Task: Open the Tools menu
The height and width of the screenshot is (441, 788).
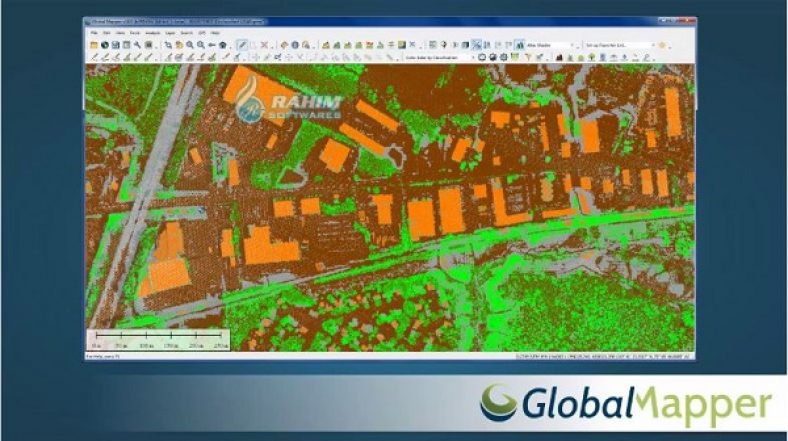Action: (135, 33)
